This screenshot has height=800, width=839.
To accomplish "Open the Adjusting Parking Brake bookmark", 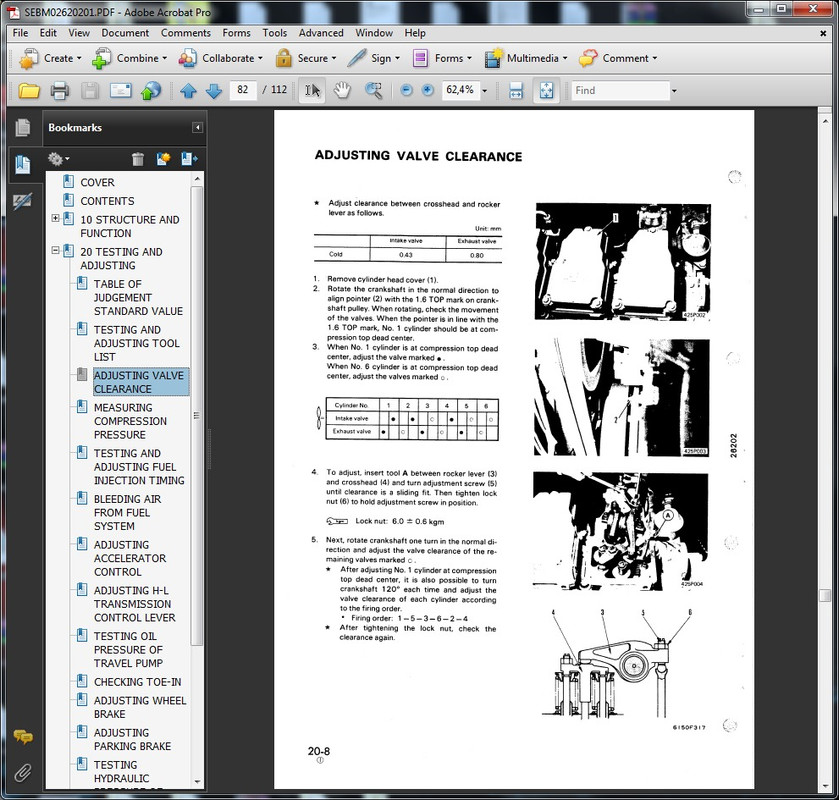I will pos(132,740).
